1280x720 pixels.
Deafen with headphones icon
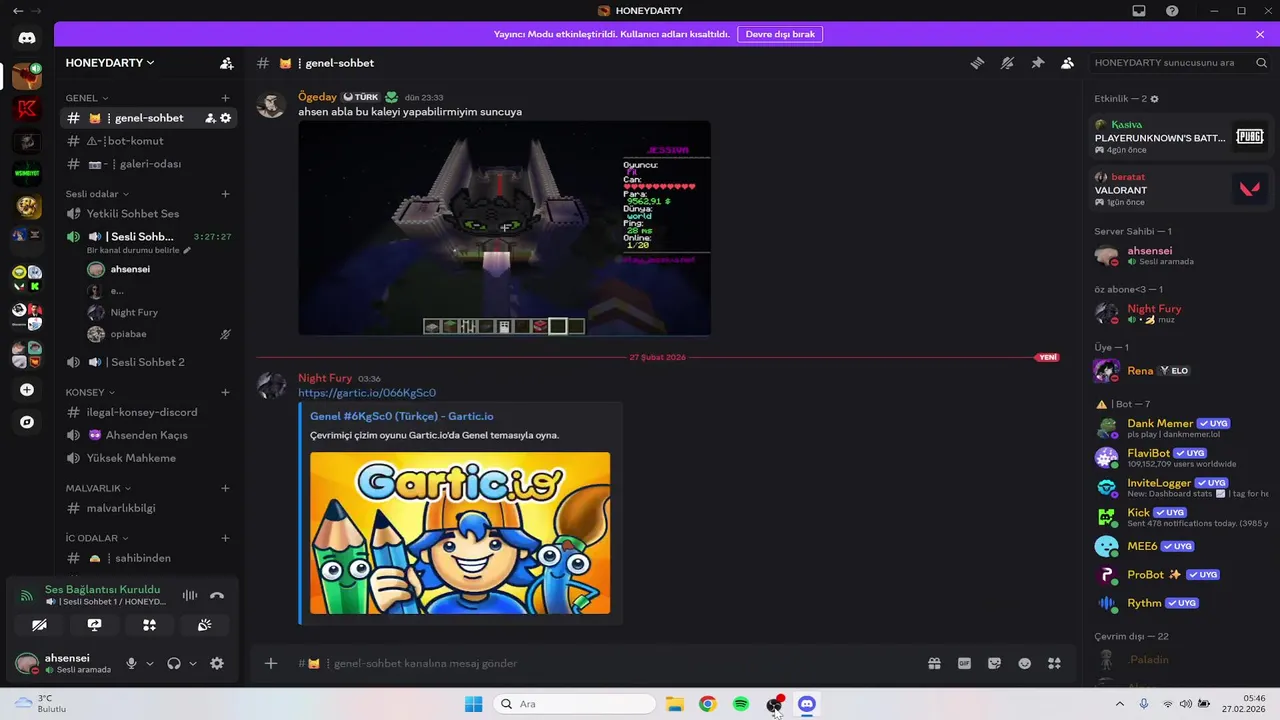[x=174, y=663]
